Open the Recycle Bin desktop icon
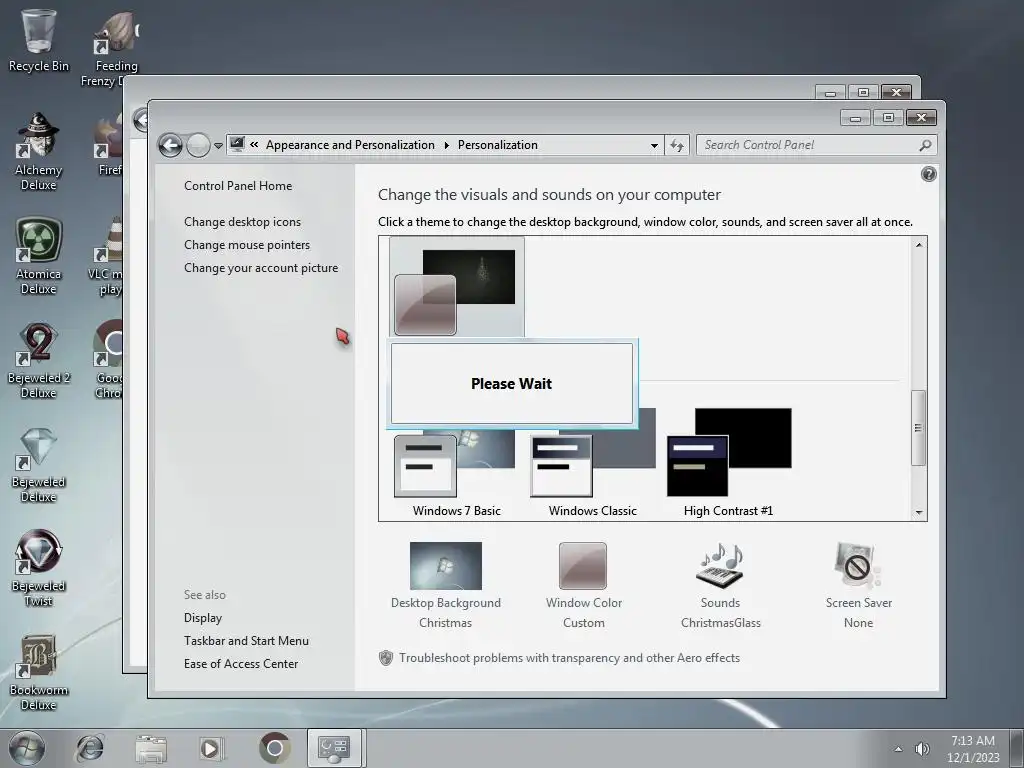 [39, 40]
